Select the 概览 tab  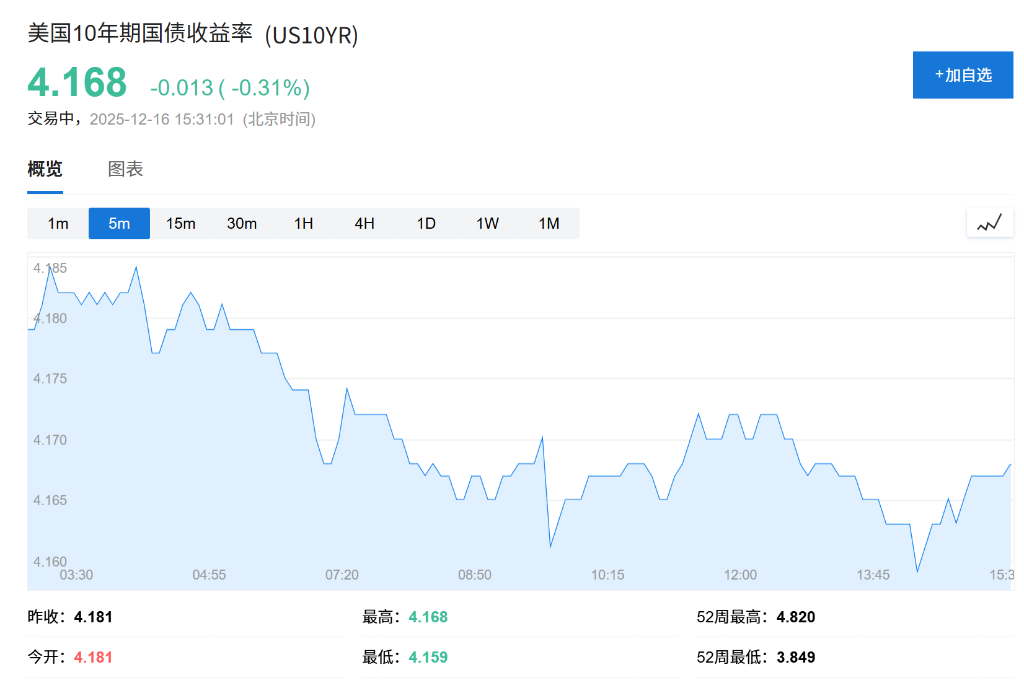coord(44,169)
